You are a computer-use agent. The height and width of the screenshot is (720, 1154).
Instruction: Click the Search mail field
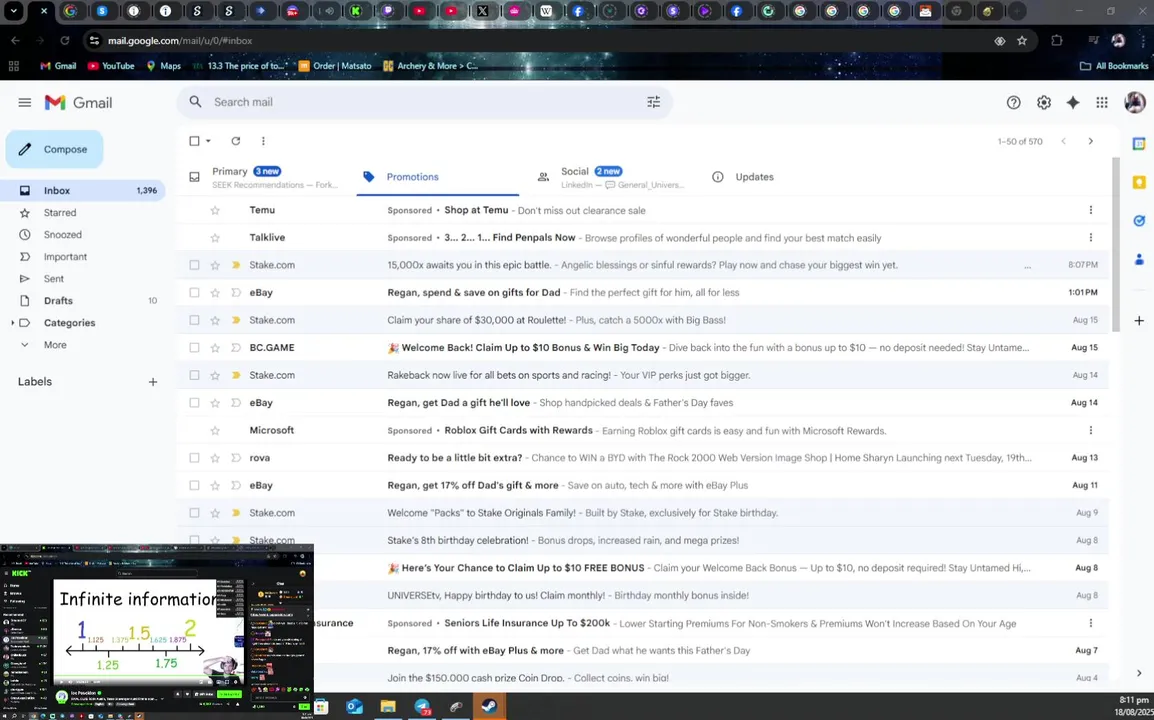425,102
